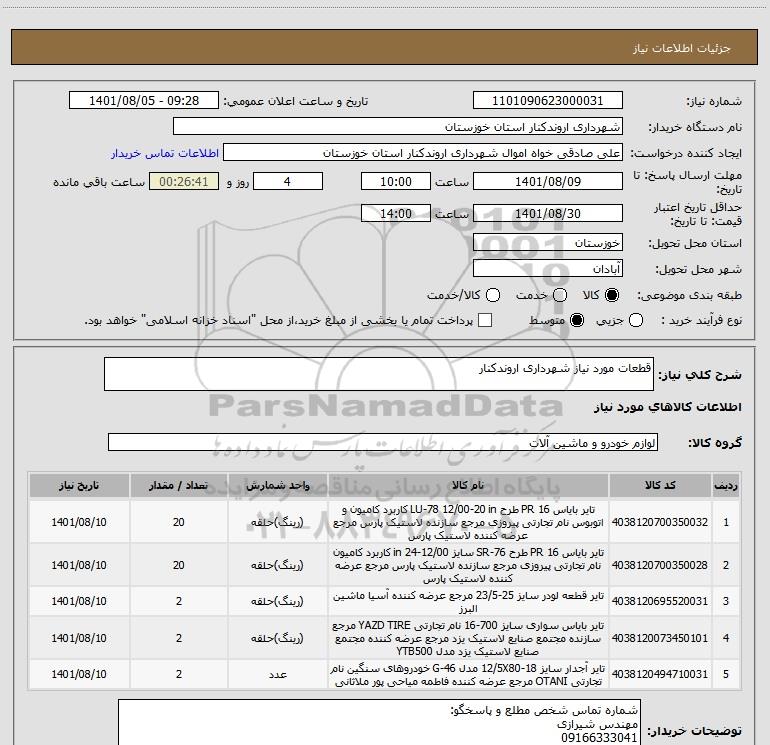Click the واحد شمارش column header
Image resolution: width=770 pixels, height=745 pixels.
(277, 486)
